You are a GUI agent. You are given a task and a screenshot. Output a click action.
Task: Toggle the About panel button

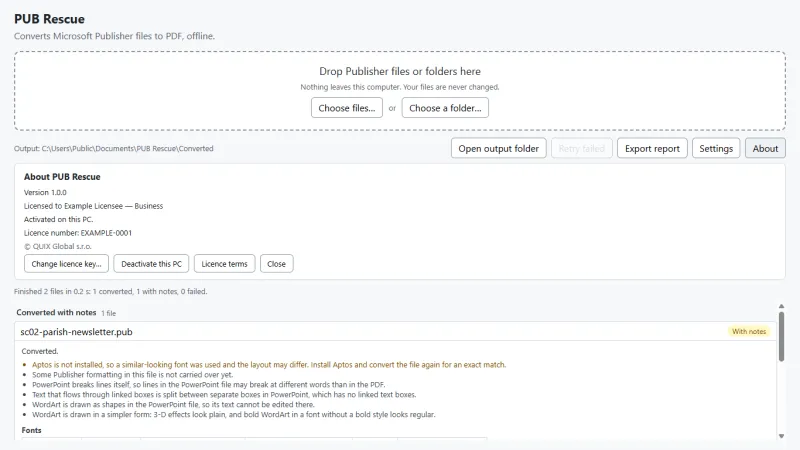[765, 148]
